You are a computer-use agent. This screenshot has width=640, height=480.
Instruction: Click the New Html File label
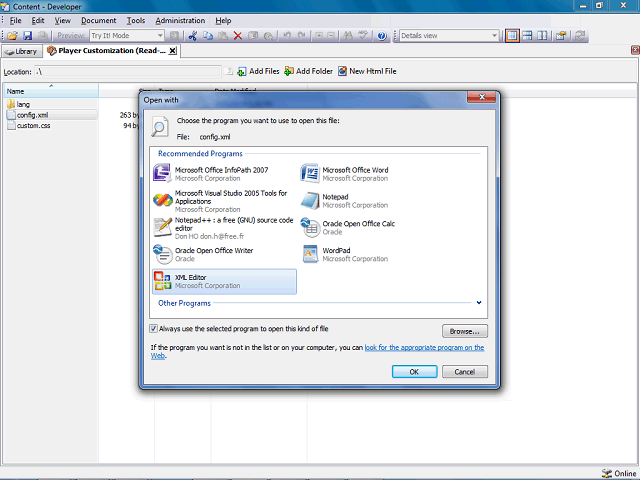click(x=373, y=71)
